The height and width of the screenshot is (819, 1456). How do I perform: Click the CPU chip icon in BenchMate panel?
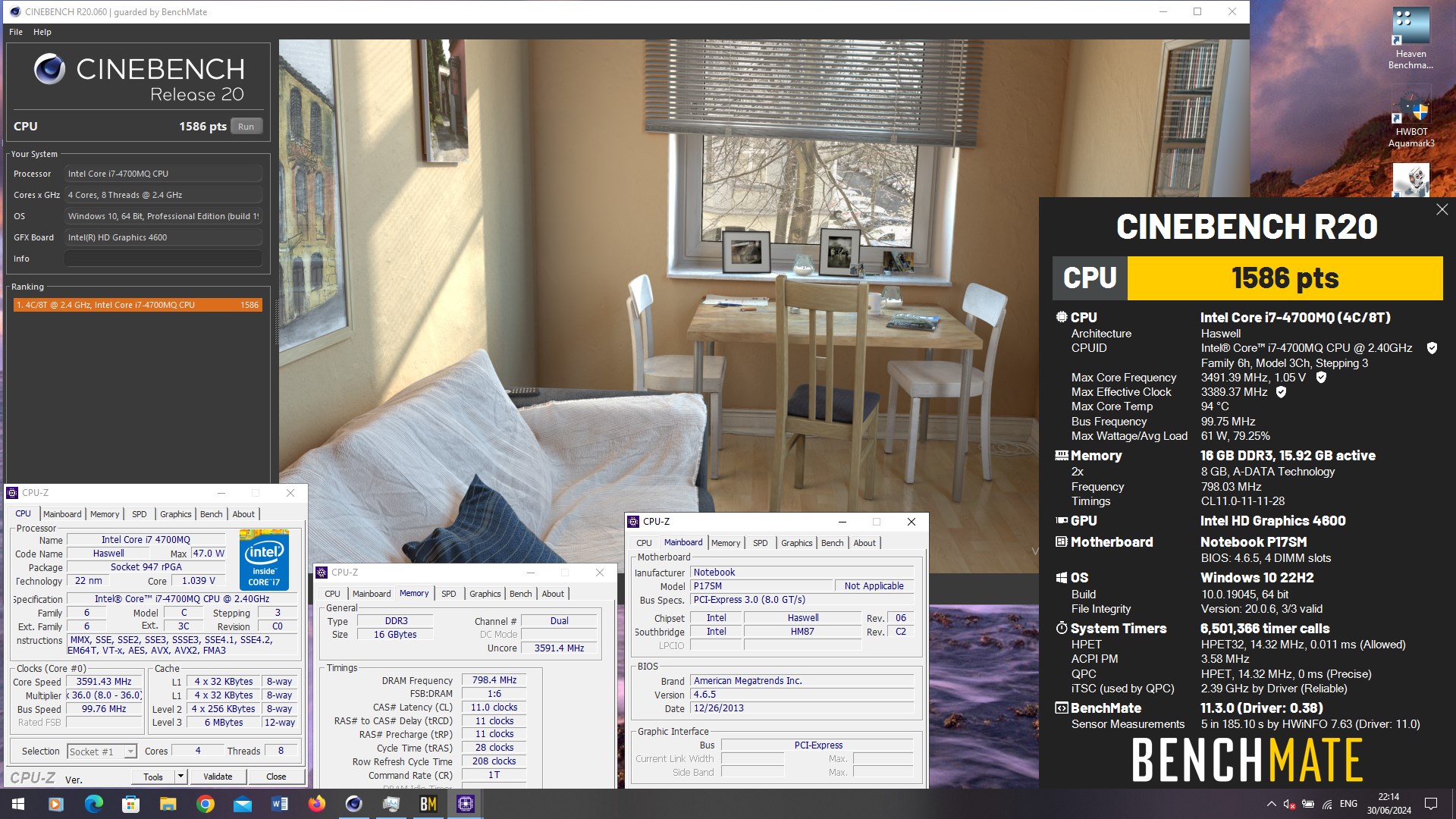pyautogui.click(x=1061, y=317)
